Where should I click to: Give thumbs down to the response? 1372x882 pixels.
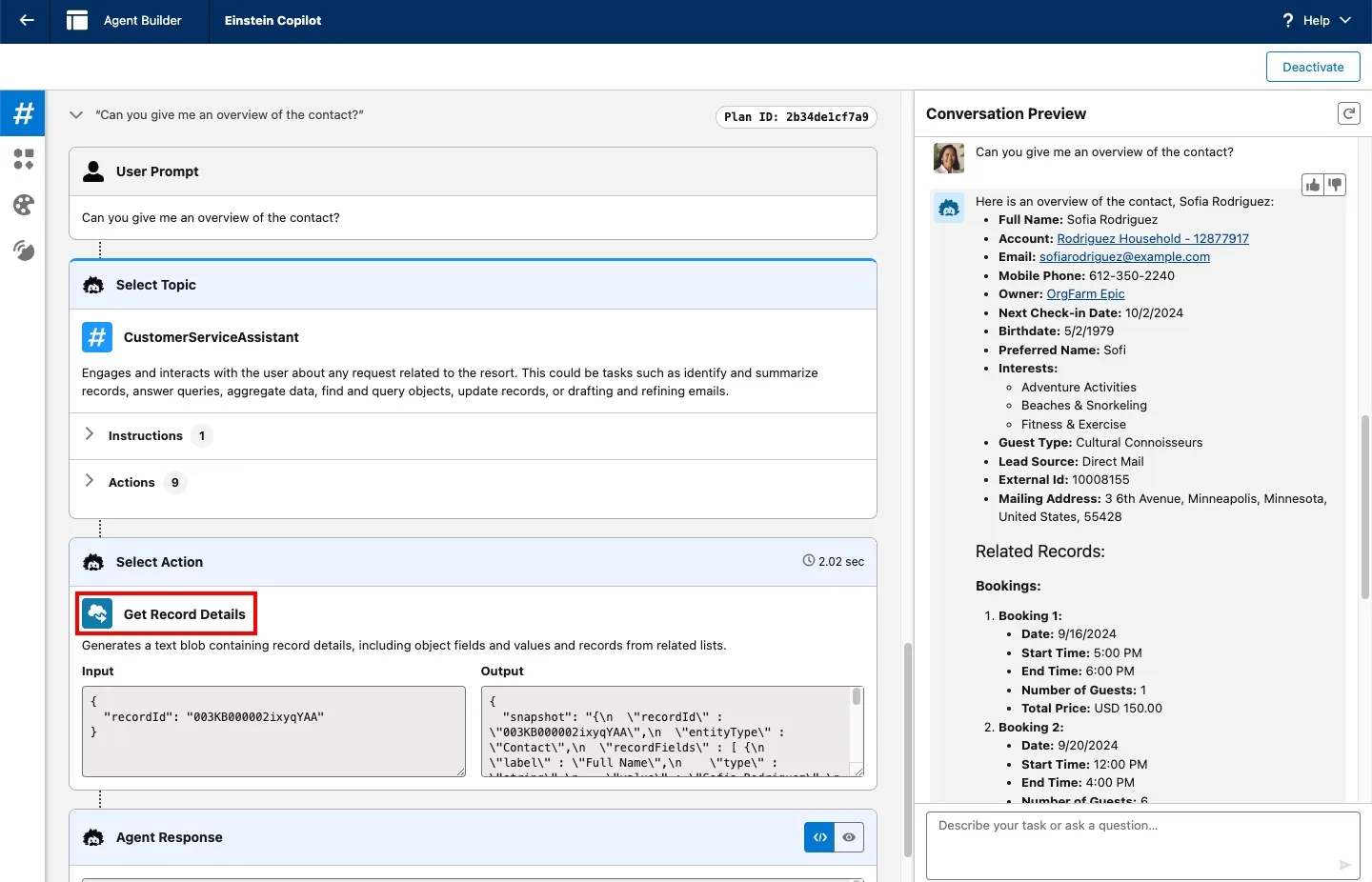coord(1335,185)
